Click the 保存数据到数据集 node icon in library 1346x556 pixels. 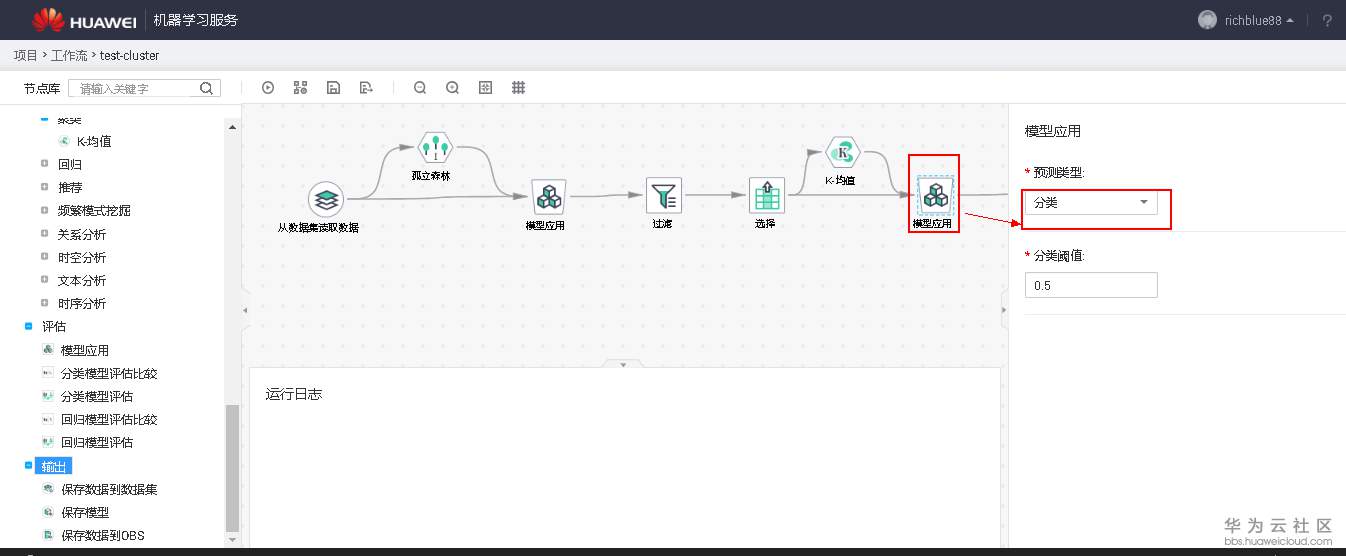(48, 489)
